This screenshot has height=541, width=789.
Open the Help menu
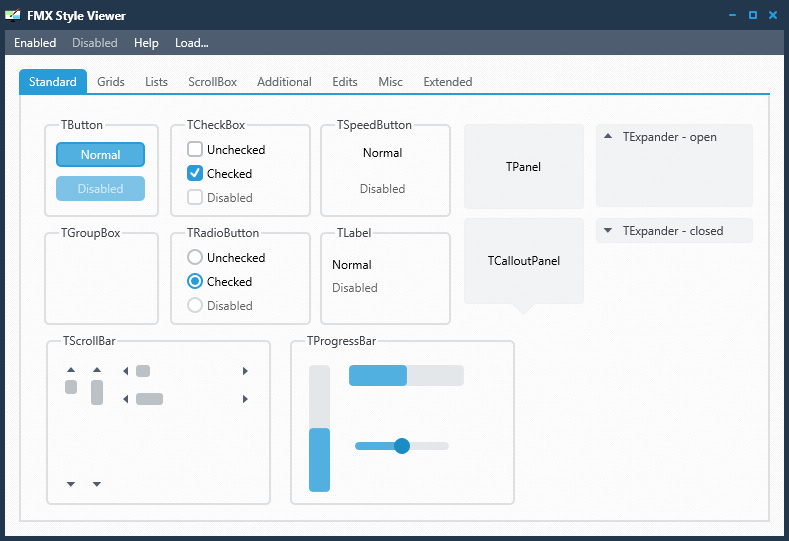[x=146, y=43]
